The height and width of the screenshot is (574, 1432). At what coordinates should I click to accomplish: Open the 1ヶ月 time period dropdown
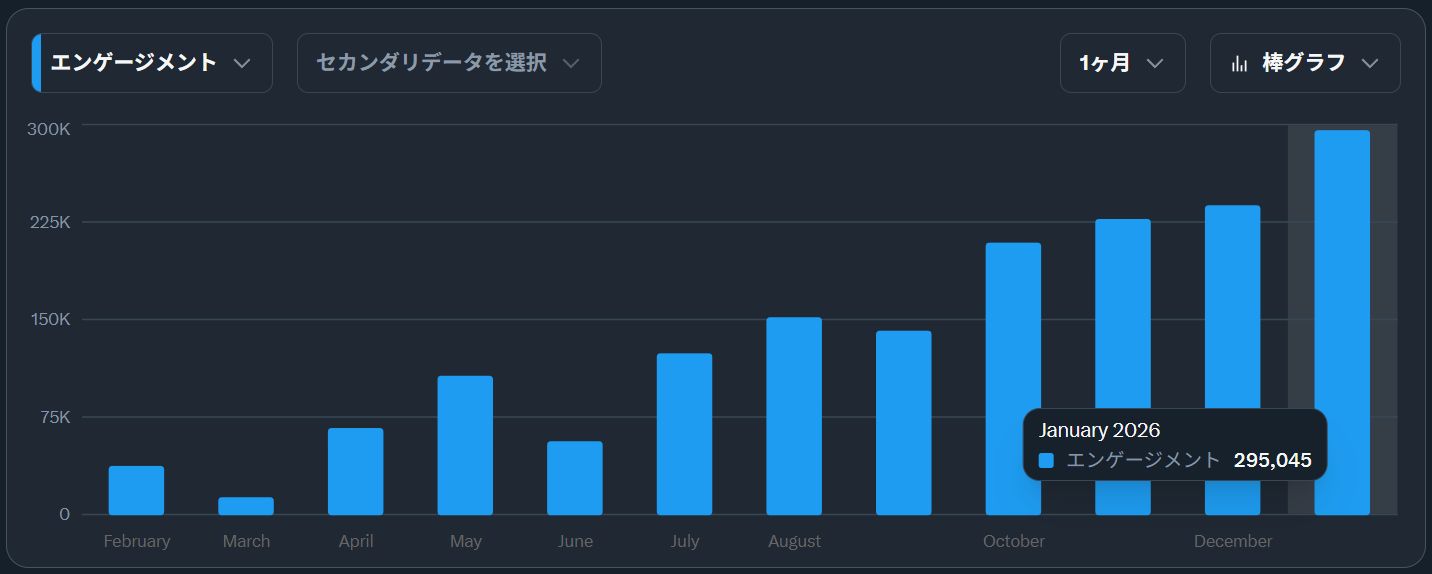pos(1122,63)
